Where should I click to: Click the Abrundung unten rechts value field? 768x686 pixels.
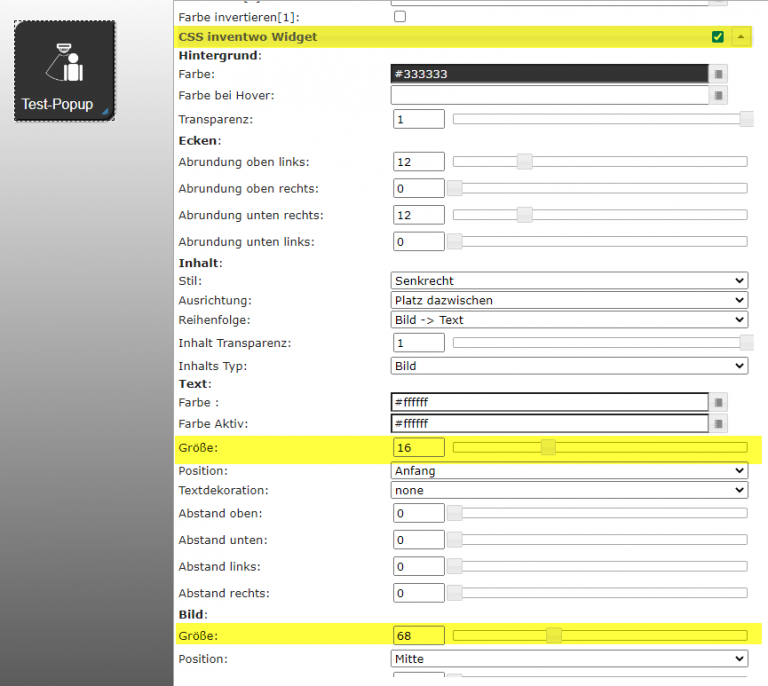419,215
